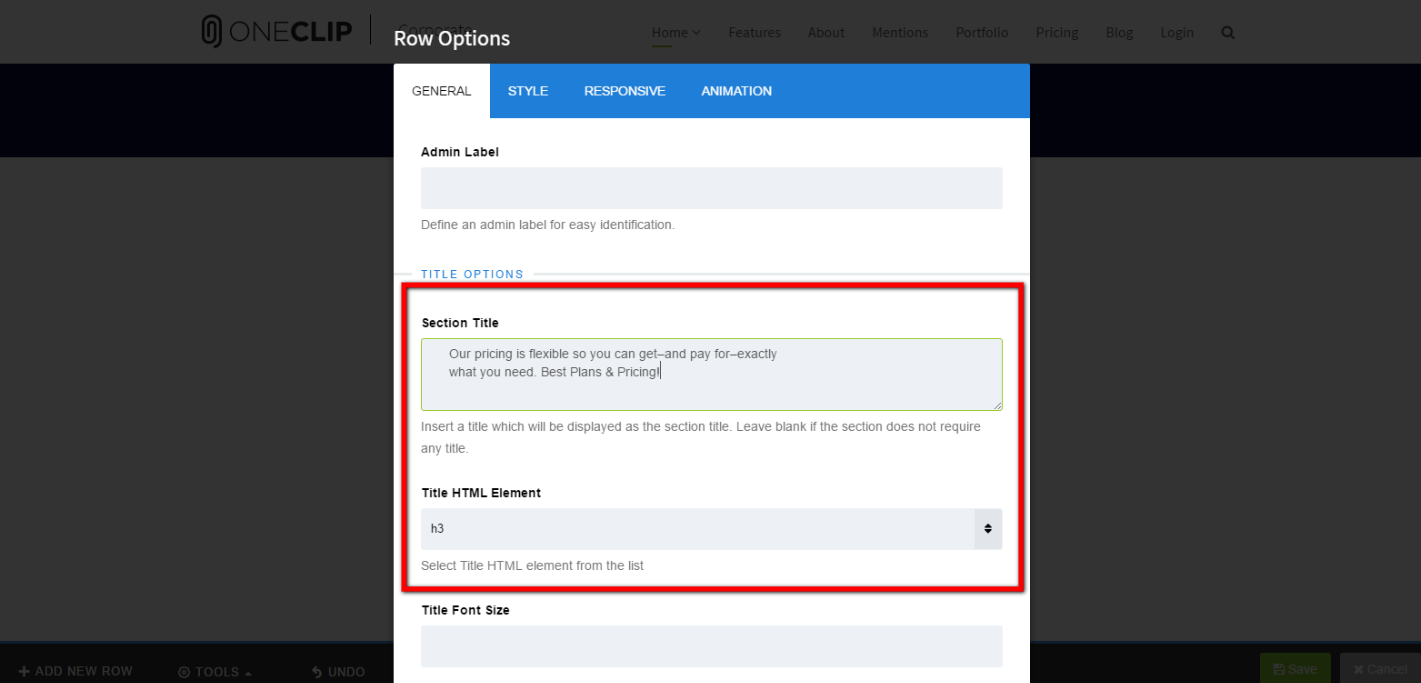
Task: Open the Tools menu in bottom bar
Action: click(x=214, y=671)
